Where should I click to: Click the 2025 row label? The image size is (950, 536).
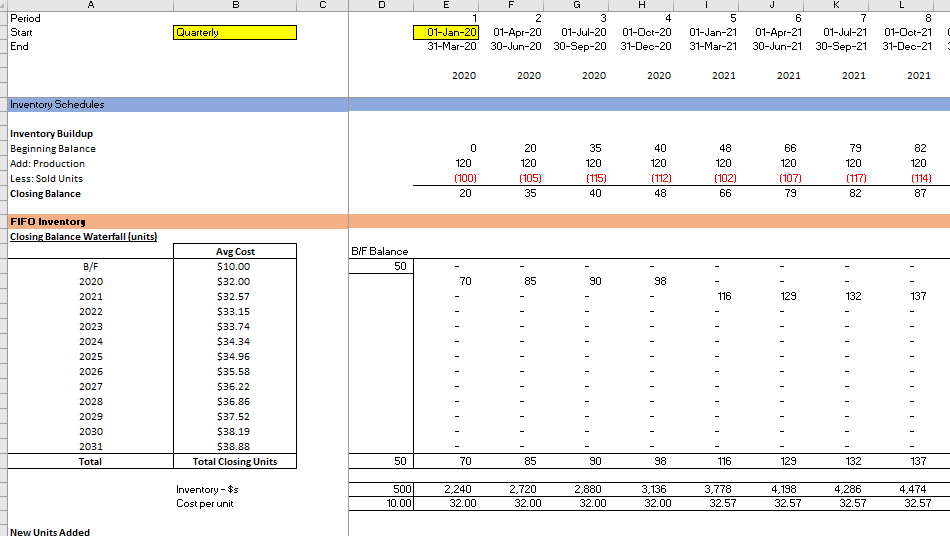[x=91, y=357]
